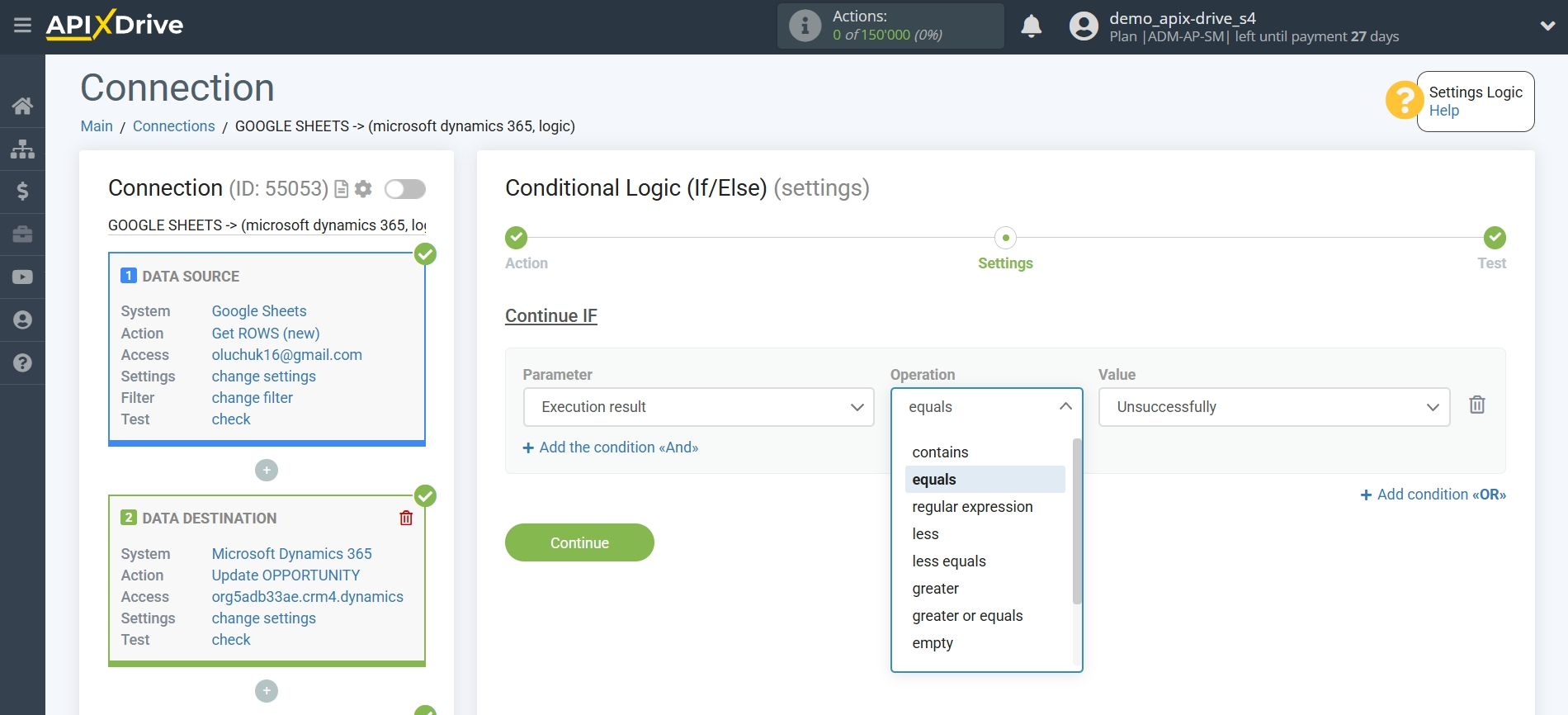This screenshot has height=715, width=1568.
Task: Open org5adb33ae.crm4.dynamics access link
Action: click(308, 597)
